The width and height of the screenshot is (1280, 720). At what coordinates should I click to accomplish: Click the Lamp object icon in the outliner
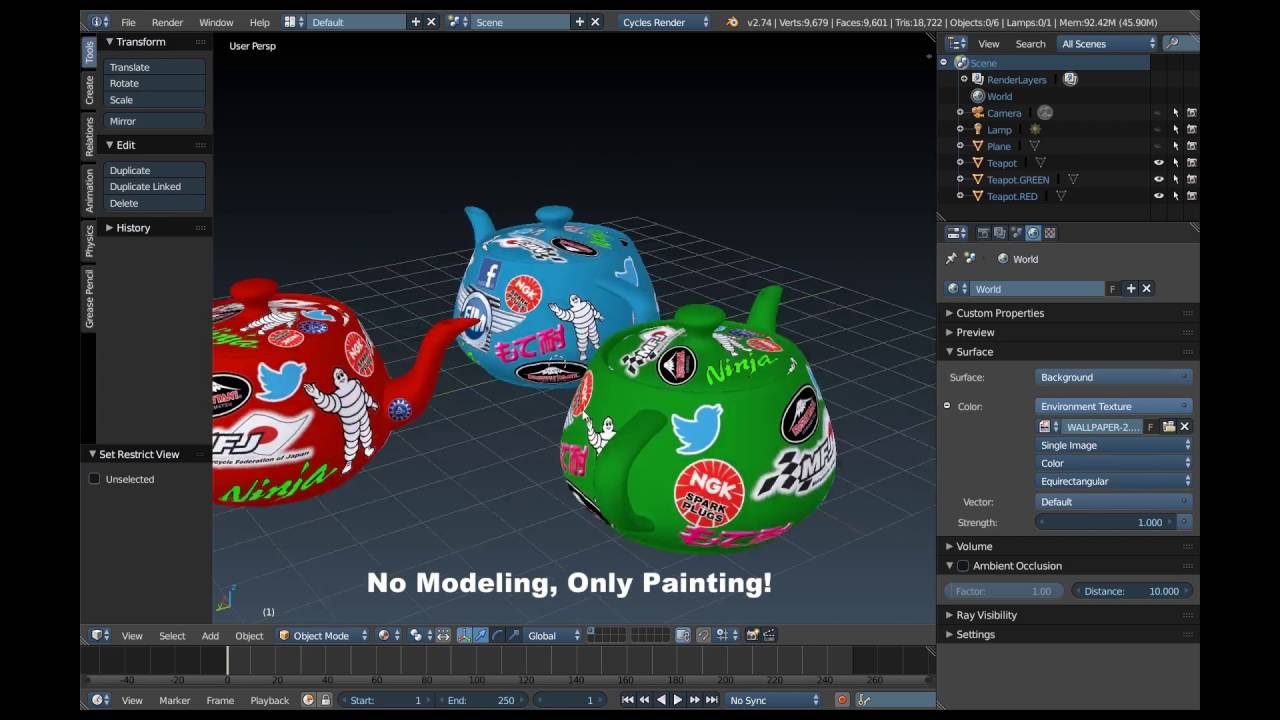click(978, 130)
